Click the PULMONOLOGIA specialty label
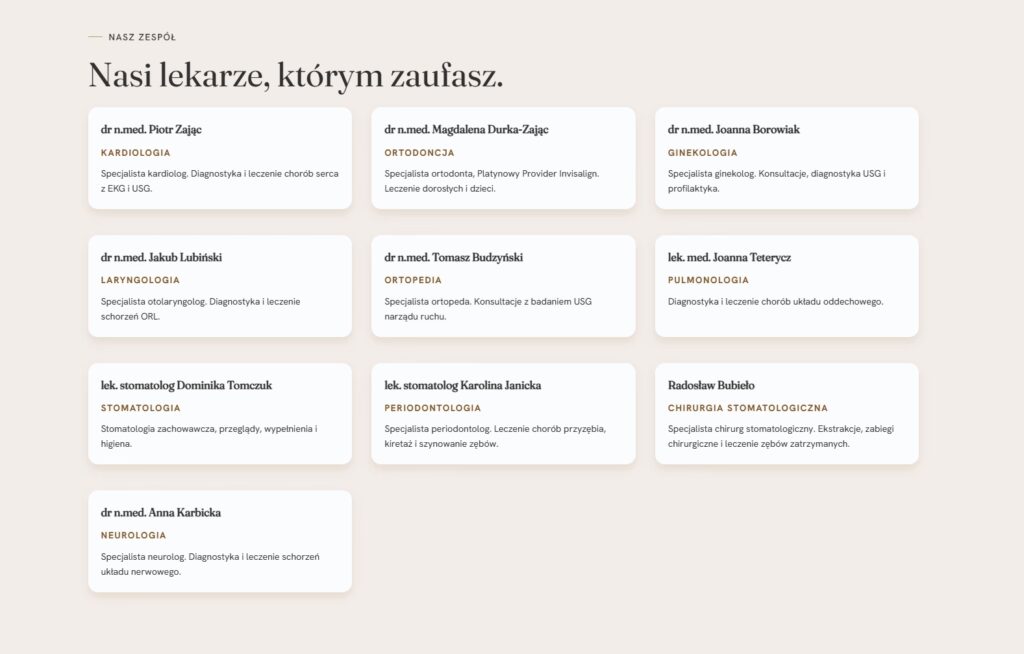Image resolution: width=1024 pixels, height=654 pixels. click(x=708, y=280)
